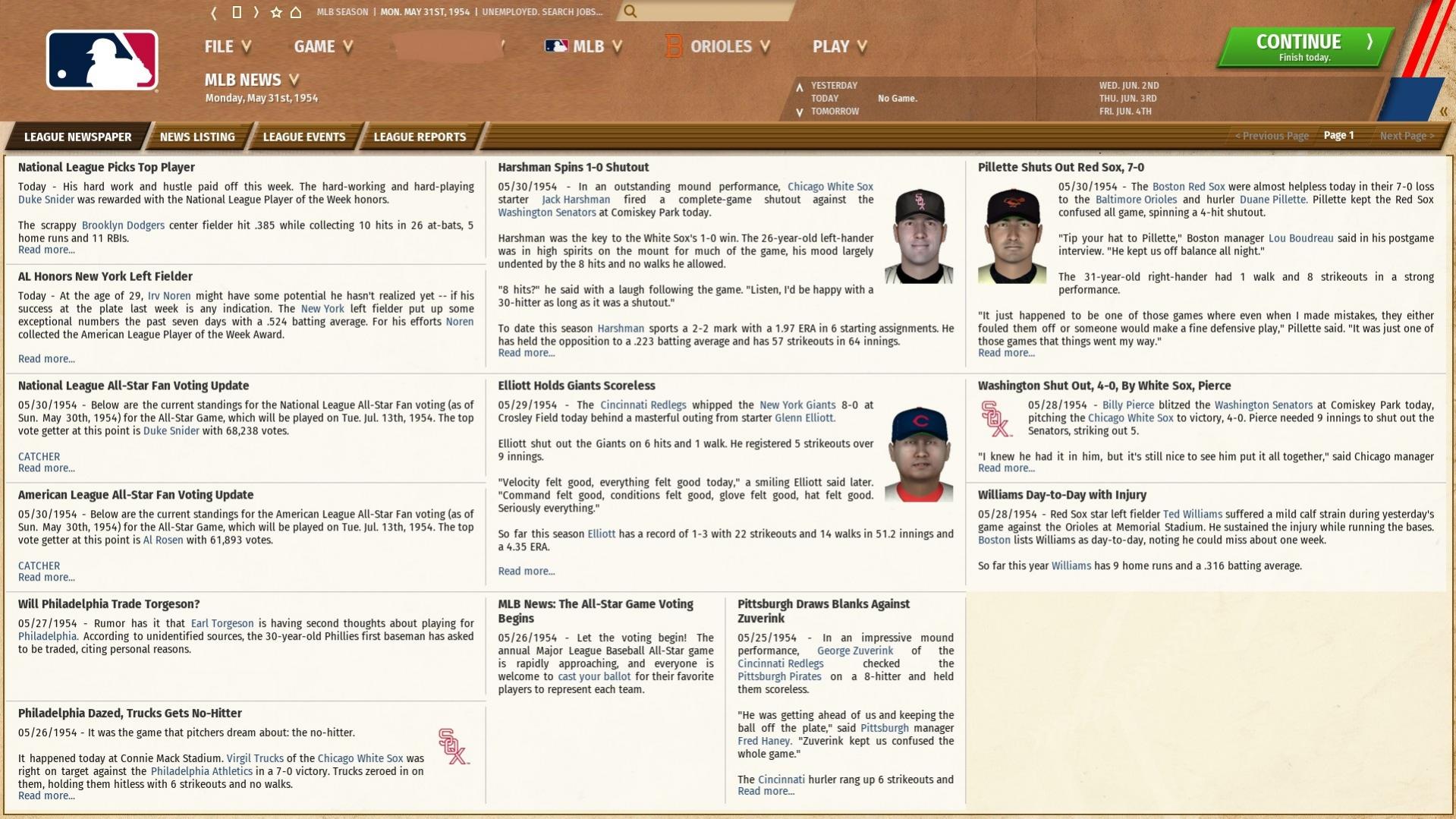Screen dimensions: 1456x819
Task: Switch to the News Listing tab
Action: click(197, 137)
